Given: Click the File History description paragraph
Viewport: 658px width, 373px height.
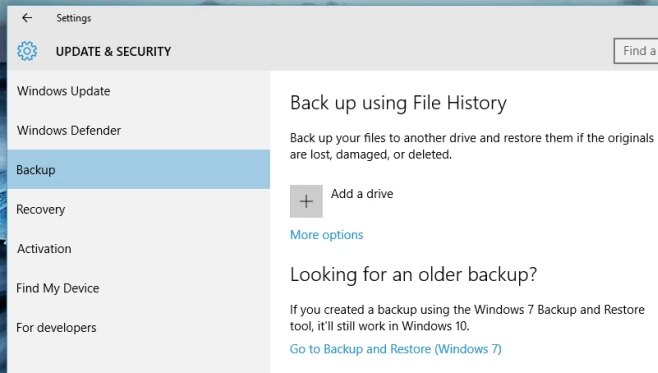Looking at the screenshot, I should click(x=472, y=146).
